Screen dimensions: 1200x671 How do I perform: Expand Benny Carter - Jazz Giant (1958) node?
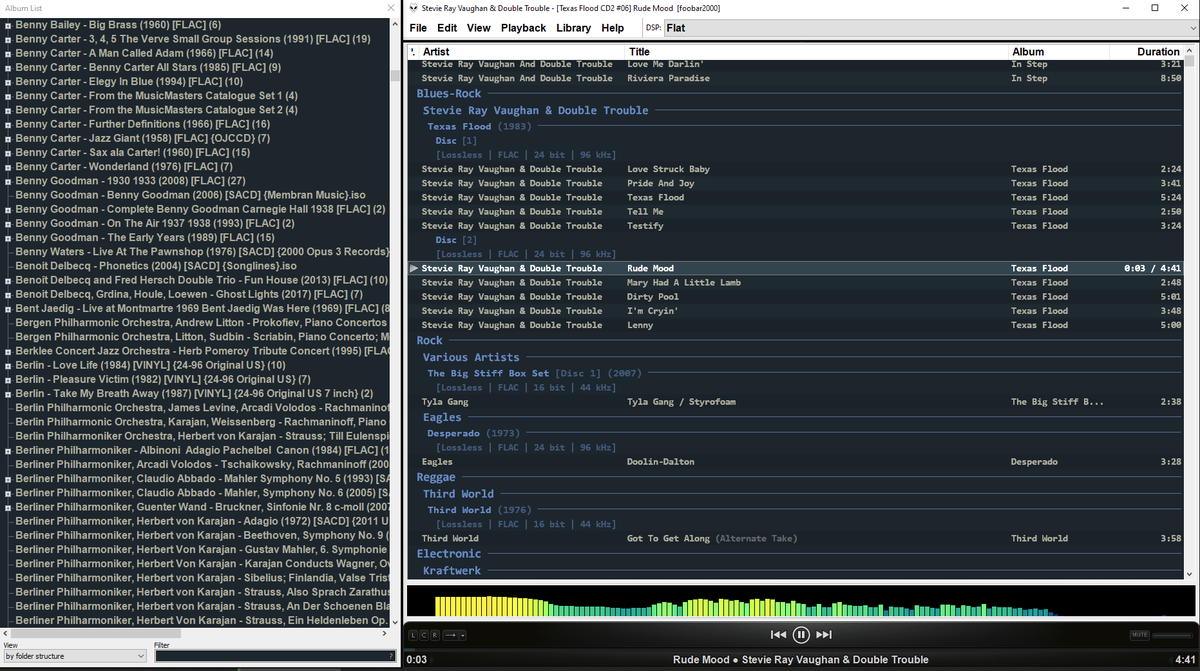8,139
